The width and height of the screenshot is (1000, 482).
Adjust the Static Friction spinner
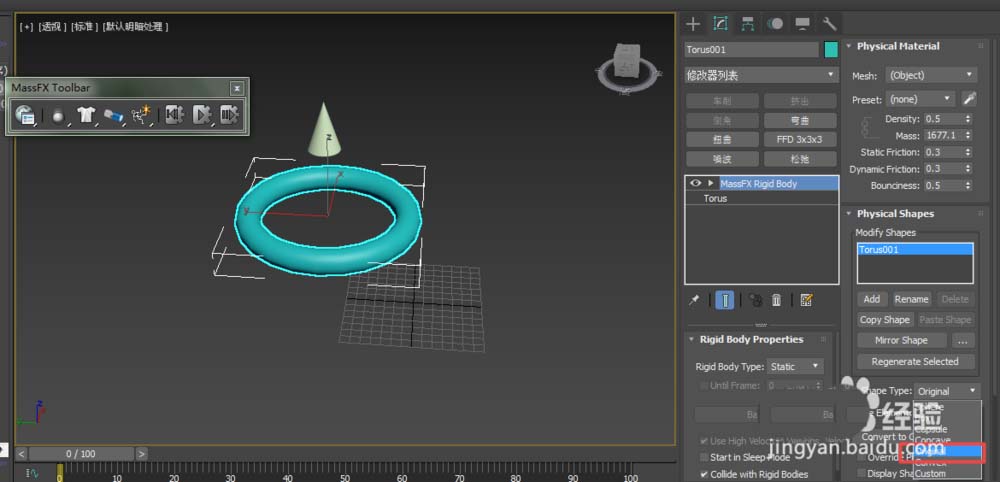pyautogui.click(x=968, y=152)
